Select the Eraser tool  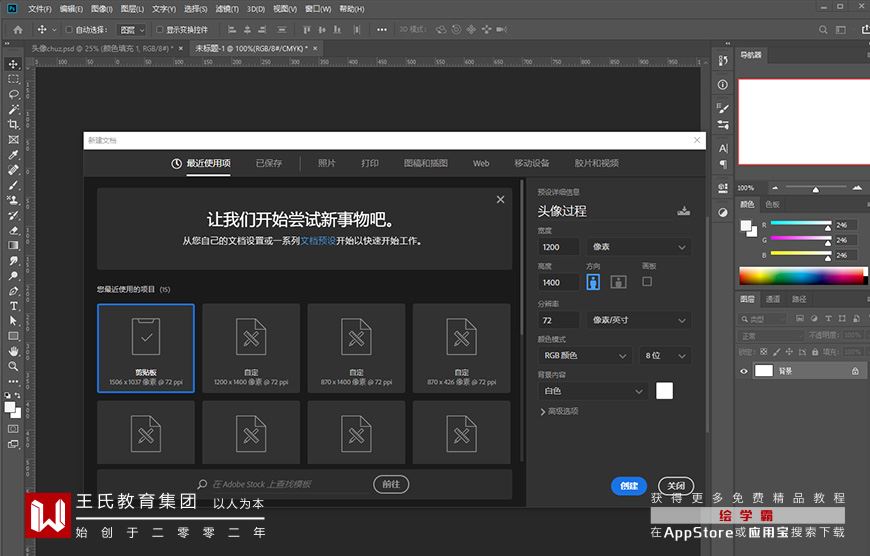coord(13,230)
